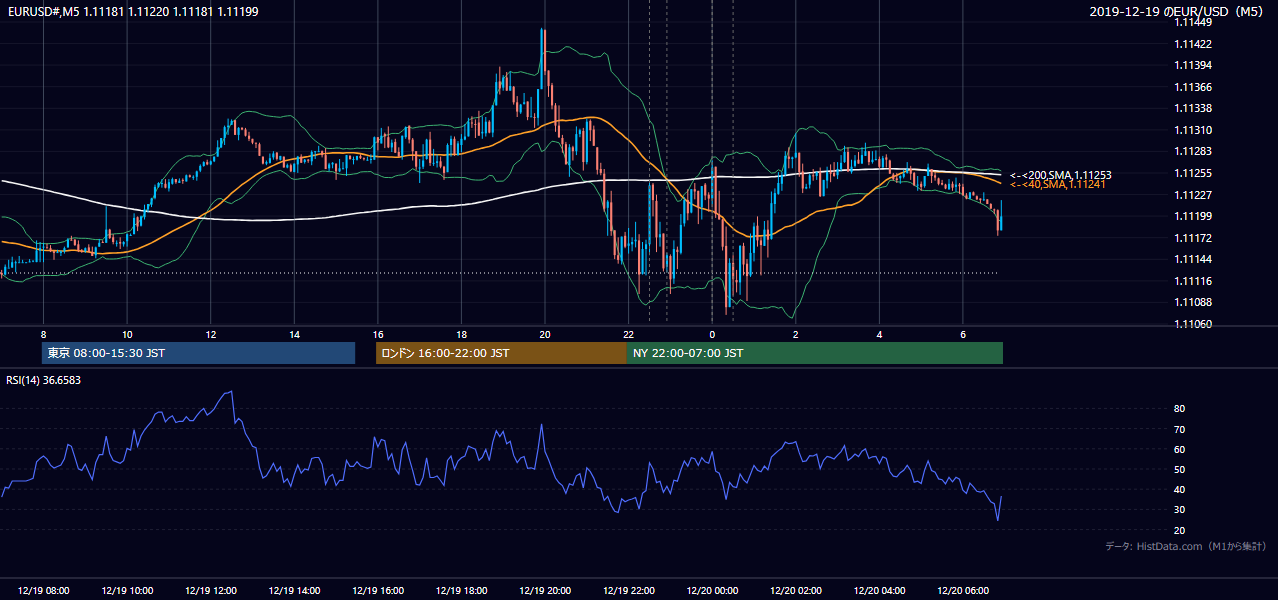Screen dimensions: 1278x600
Task: Select the 200 SMA 1.11253 label
Action: pyautogui.click(x=1061, y=175)
